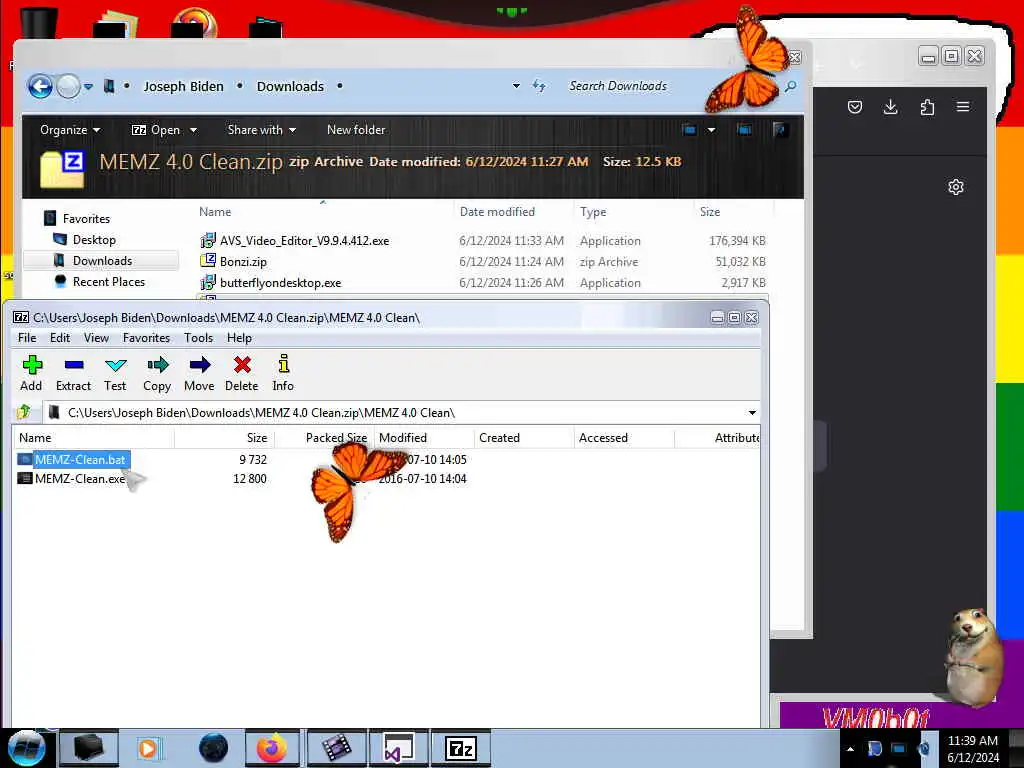Click the Explorer help icon
Viewport: 1024px width, 768px height.
click(x=779, y=130)
